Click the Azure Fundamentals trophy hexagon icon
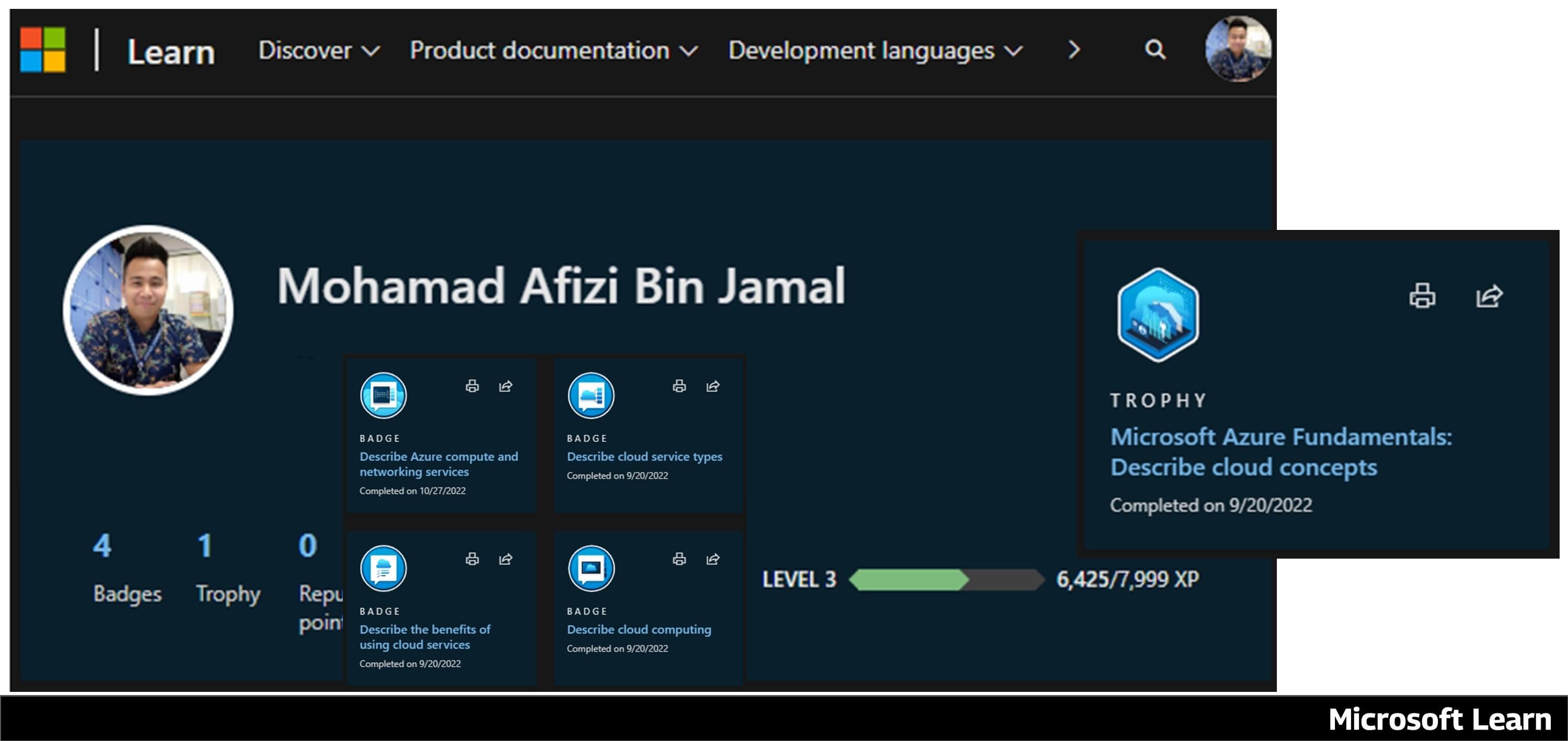 pos(1157,315)
